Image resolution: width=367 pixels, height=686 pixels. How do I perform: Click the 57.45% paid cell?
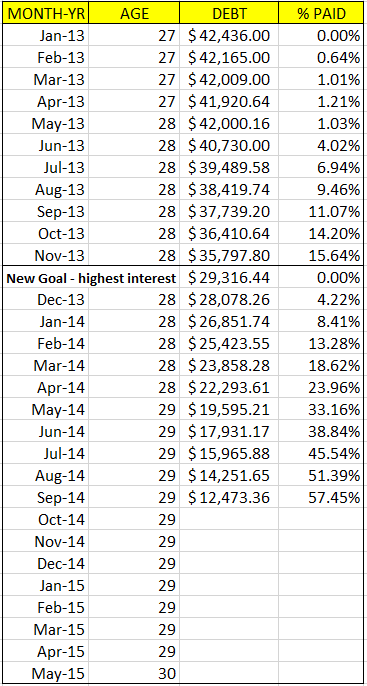(x=321, y=497)
